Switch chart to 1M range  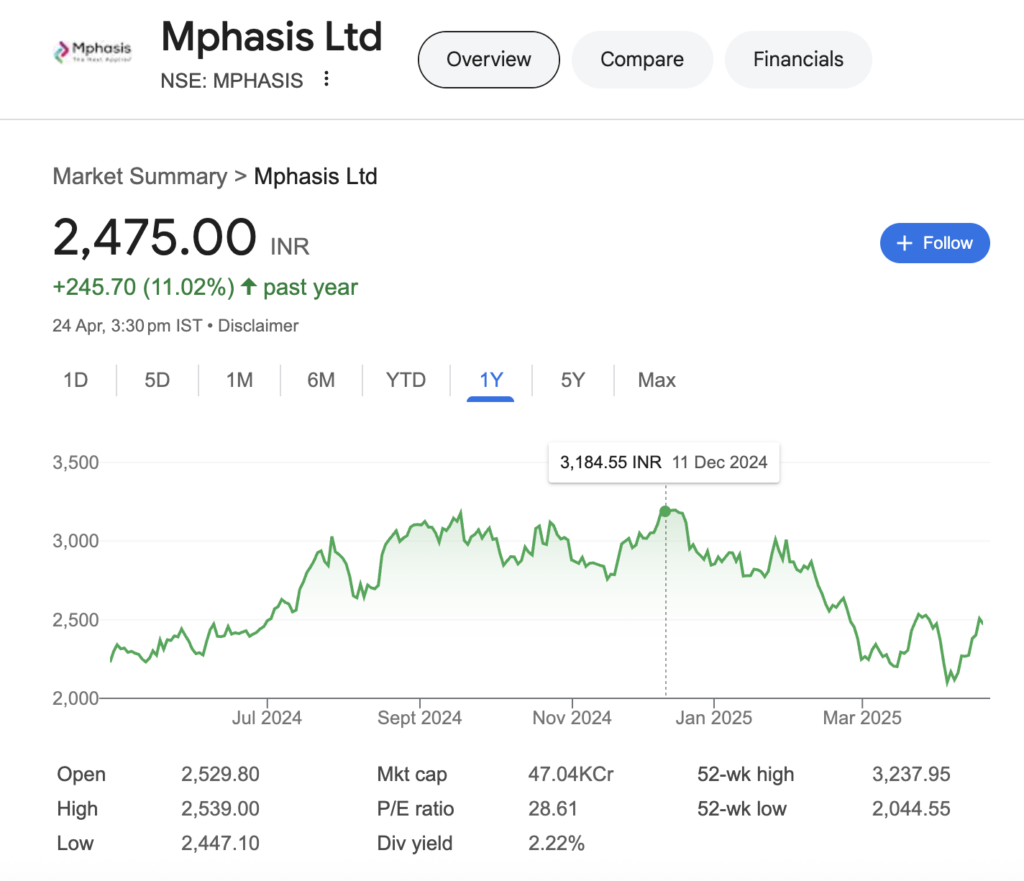tap(240, 380)
